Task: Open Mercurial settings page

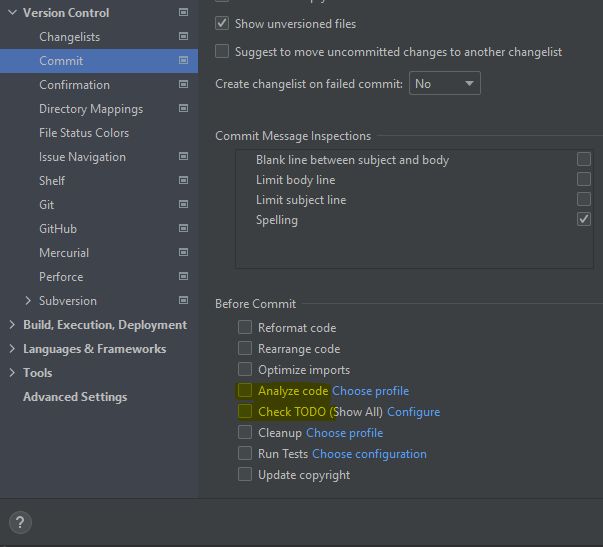Action: [x=64, y=253]
